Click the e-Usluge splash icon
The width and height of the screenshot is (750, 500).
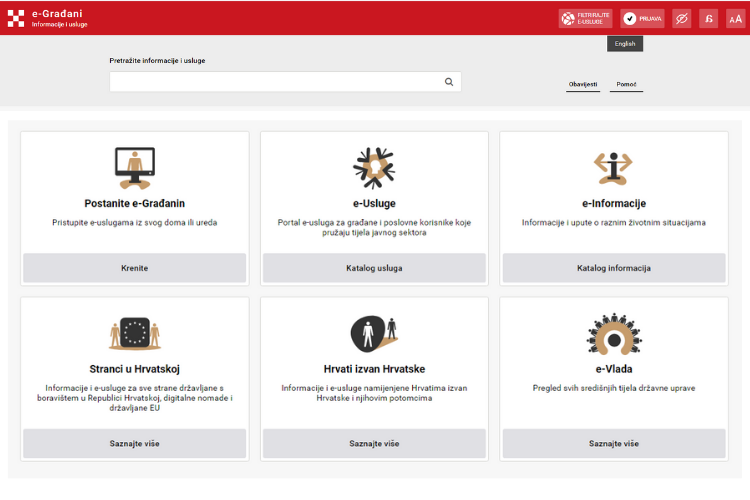point(374,167)
